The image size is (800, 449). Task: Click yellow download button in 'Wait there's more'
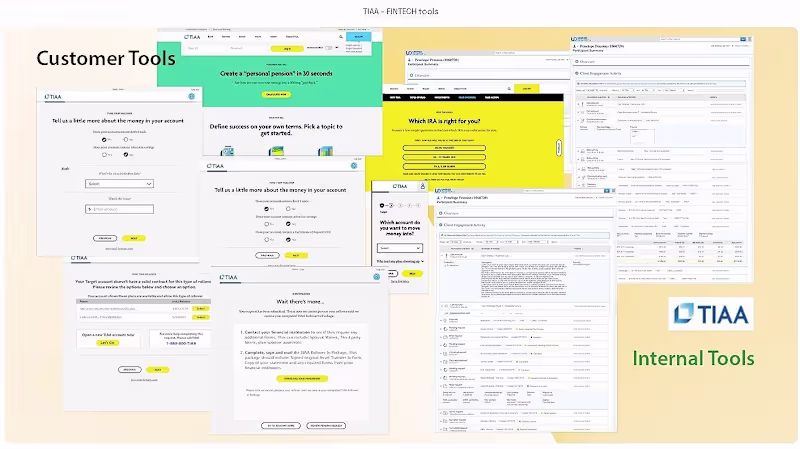point(302,379)
